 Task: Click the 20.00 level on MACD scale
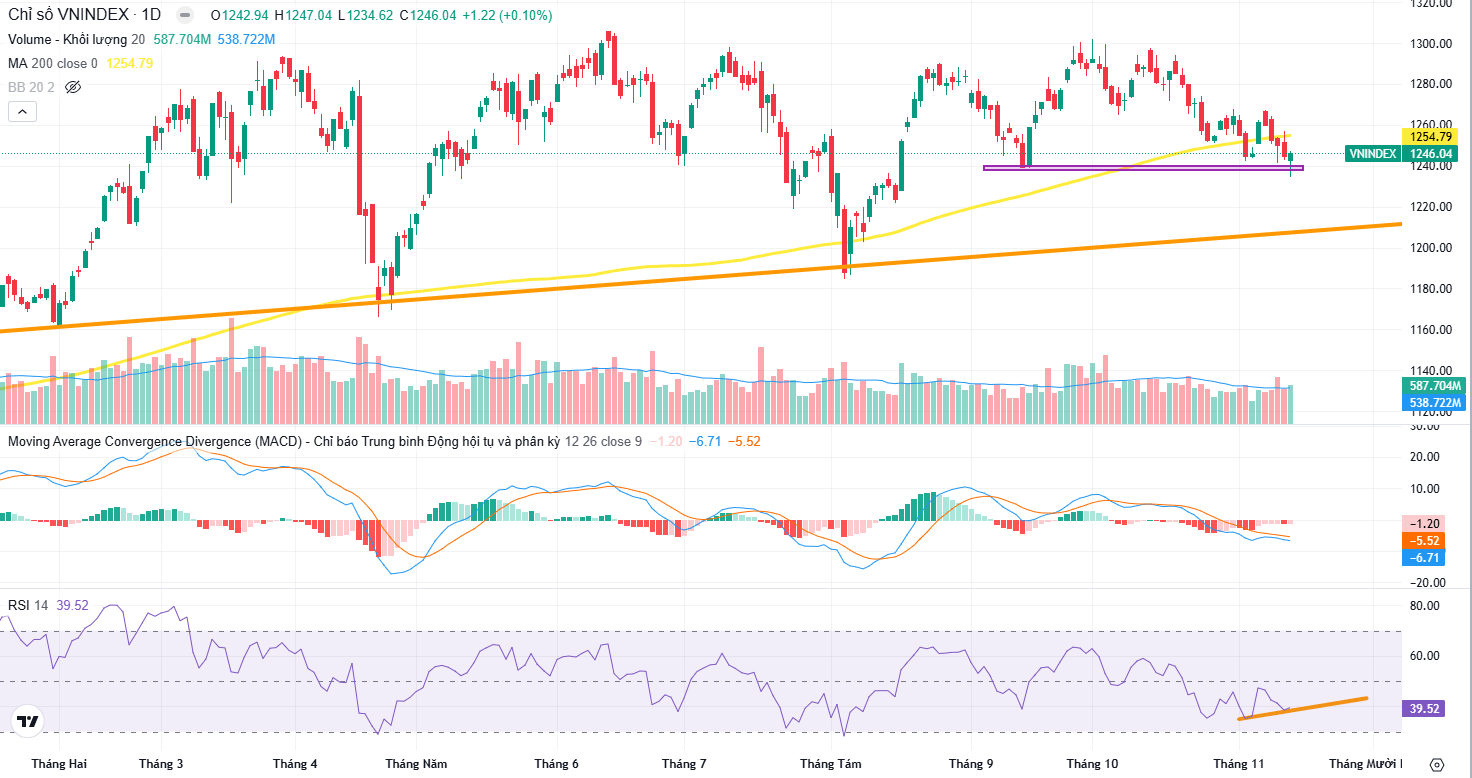[x=1424, y=456]
